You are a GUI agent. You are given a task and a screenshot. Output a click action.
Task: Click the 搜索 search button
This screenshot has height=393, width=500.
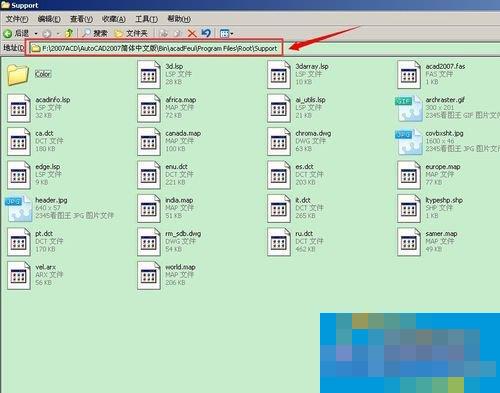(x=95, y=33)
